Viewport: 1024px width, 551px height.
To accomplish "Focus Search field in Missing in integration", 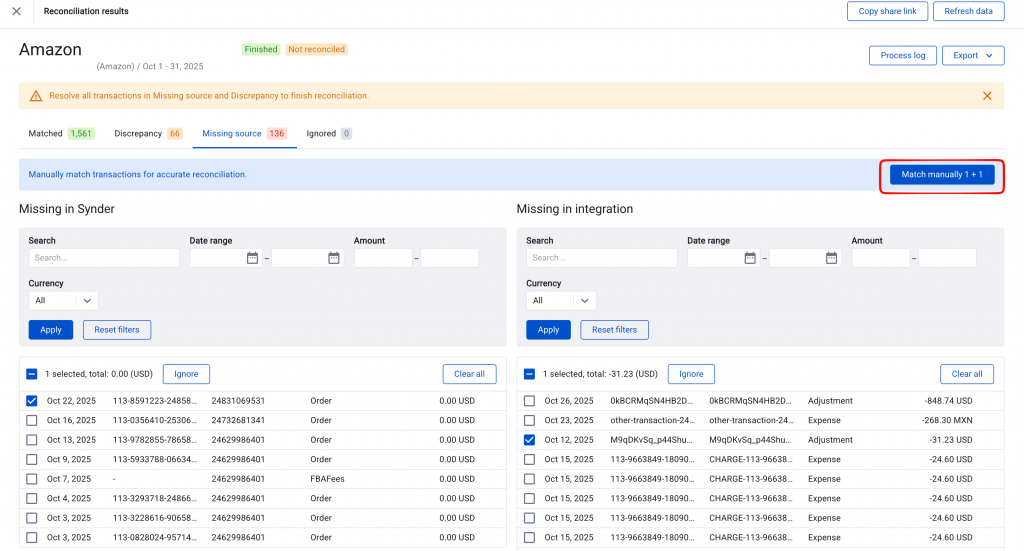I will 601,258.
